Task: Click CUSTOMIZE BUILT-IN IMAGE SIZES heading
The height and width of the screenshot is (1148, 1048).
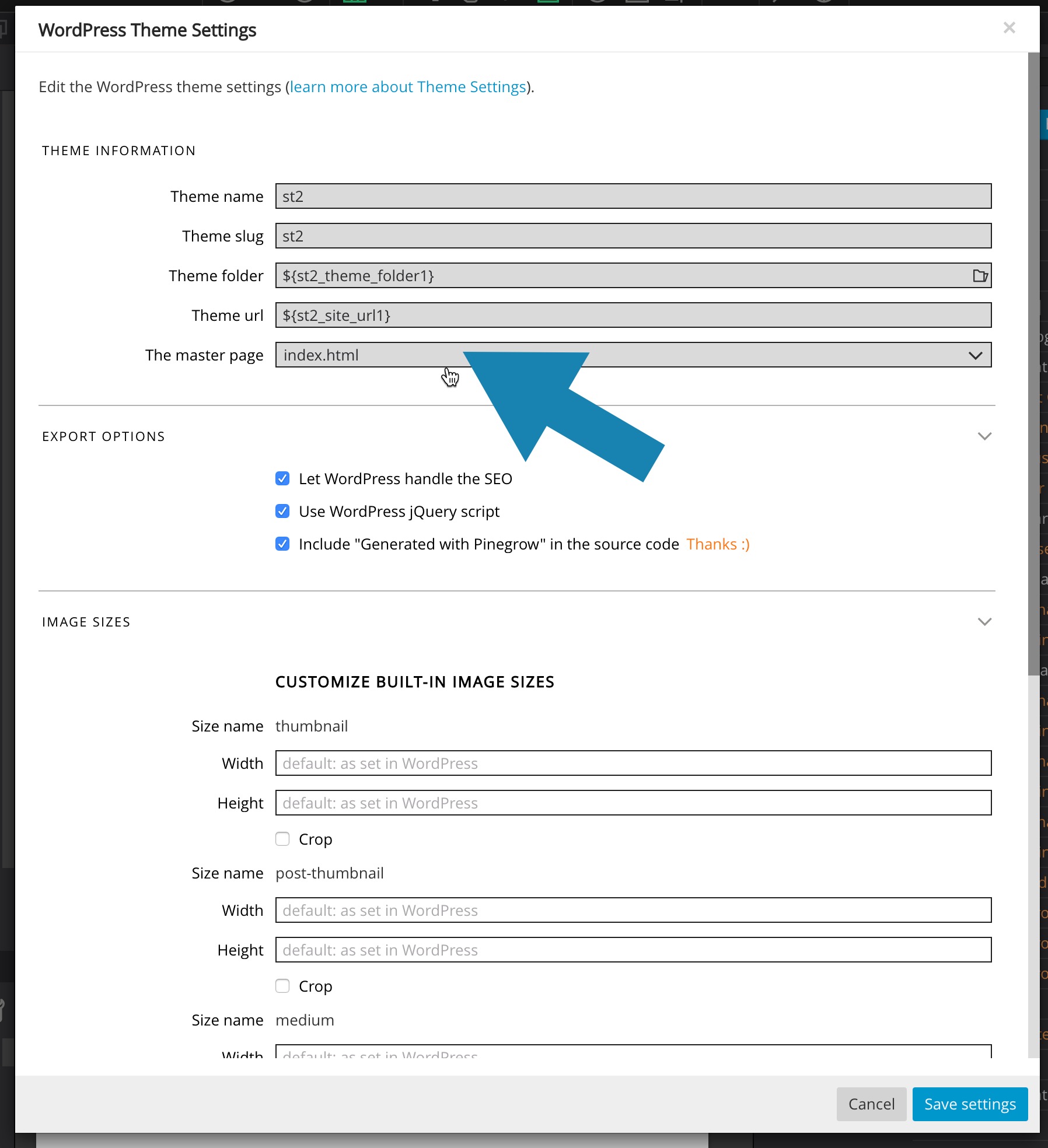Action: pos(415,682)
